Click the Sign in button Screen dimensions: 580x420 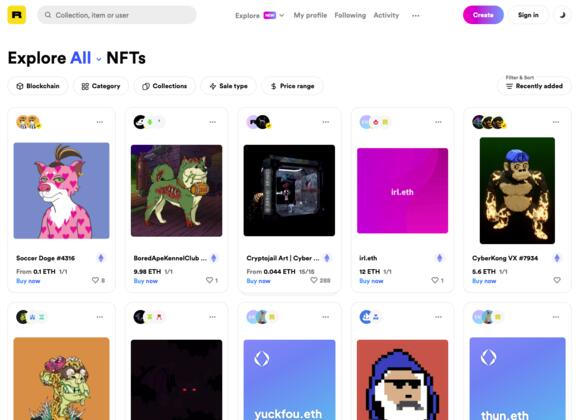click(x=528, y=15)
